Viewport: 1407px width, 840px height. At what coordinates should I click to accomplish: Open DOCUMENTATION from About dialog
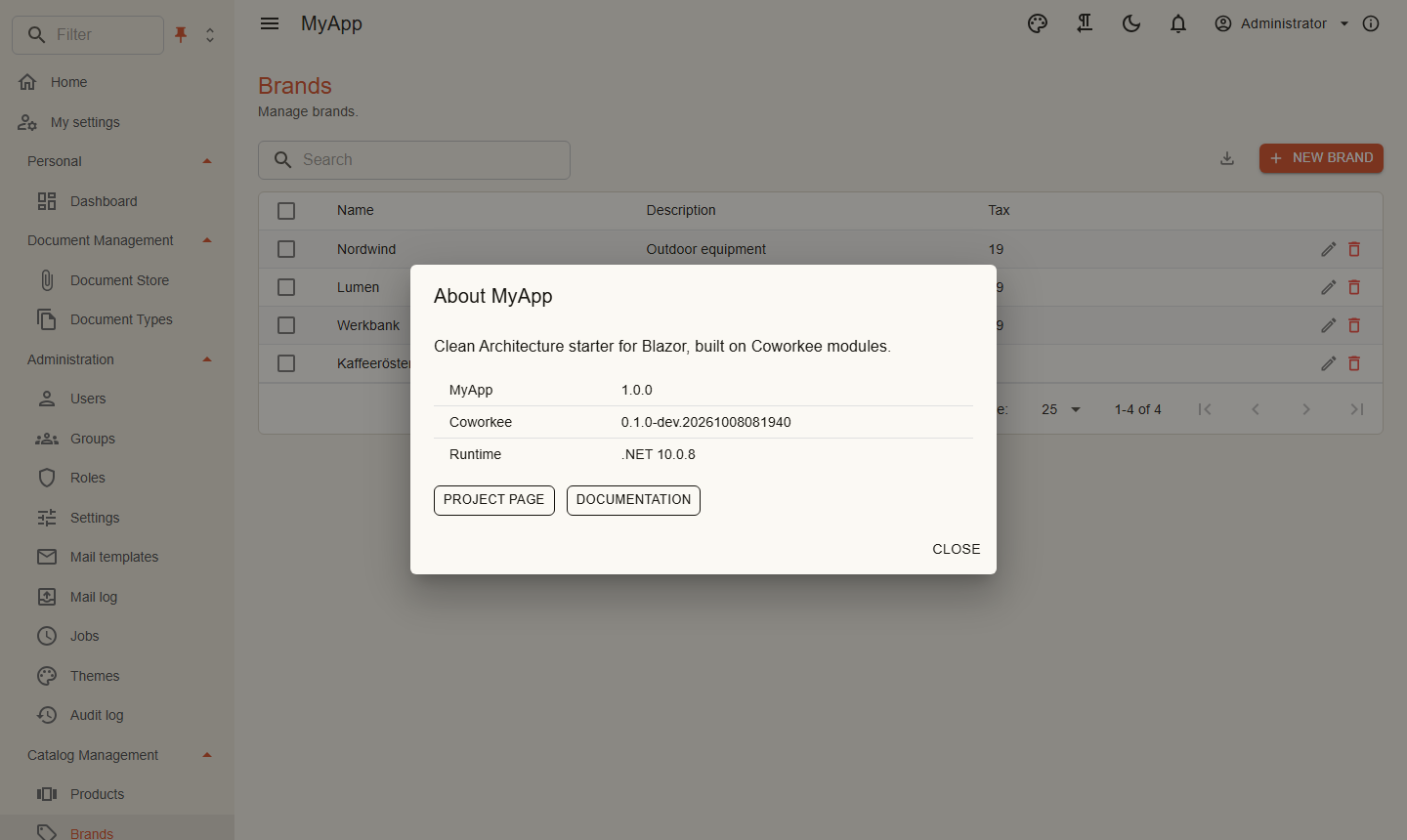pos(633,500)
